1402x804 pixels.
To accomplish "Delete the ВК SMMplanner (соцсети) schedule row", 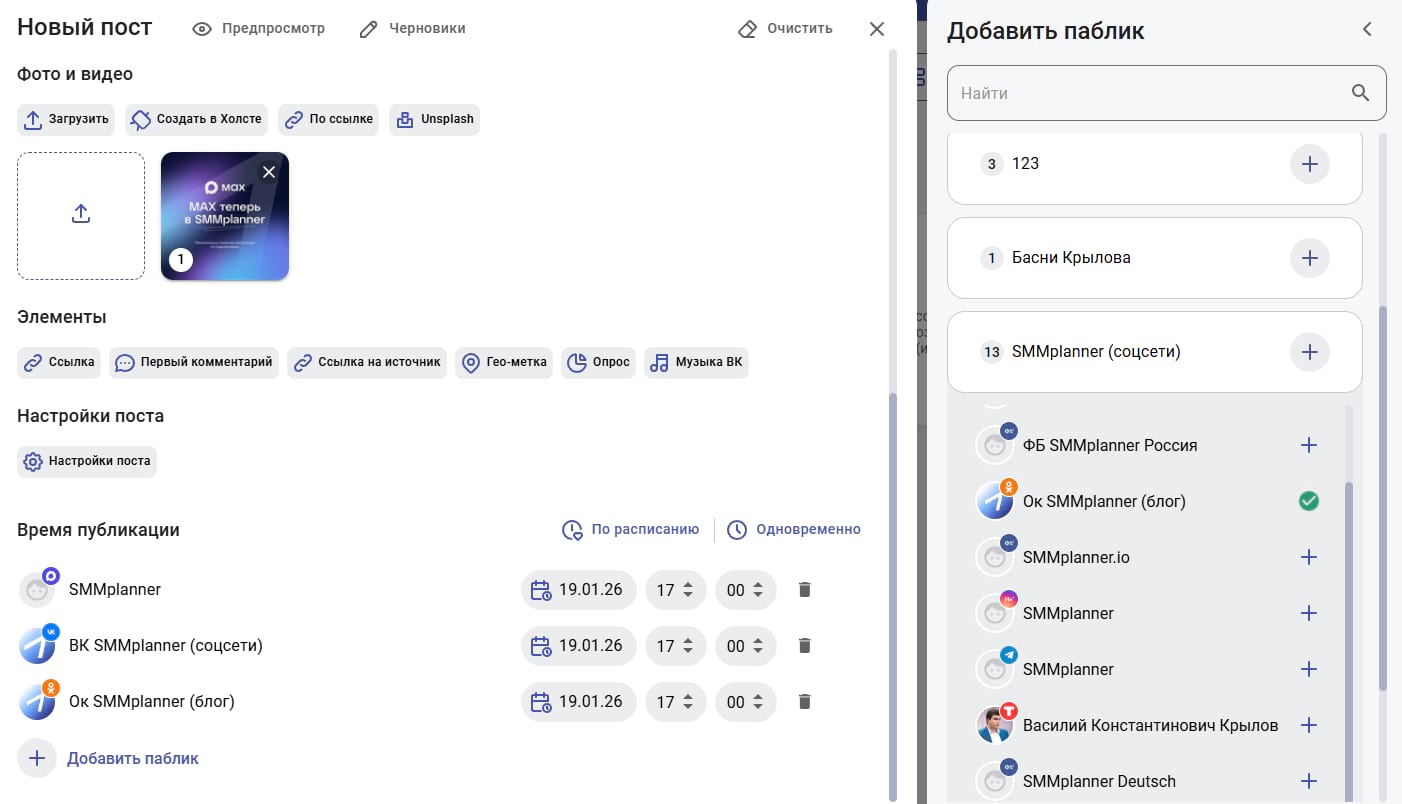I will 804,646.
